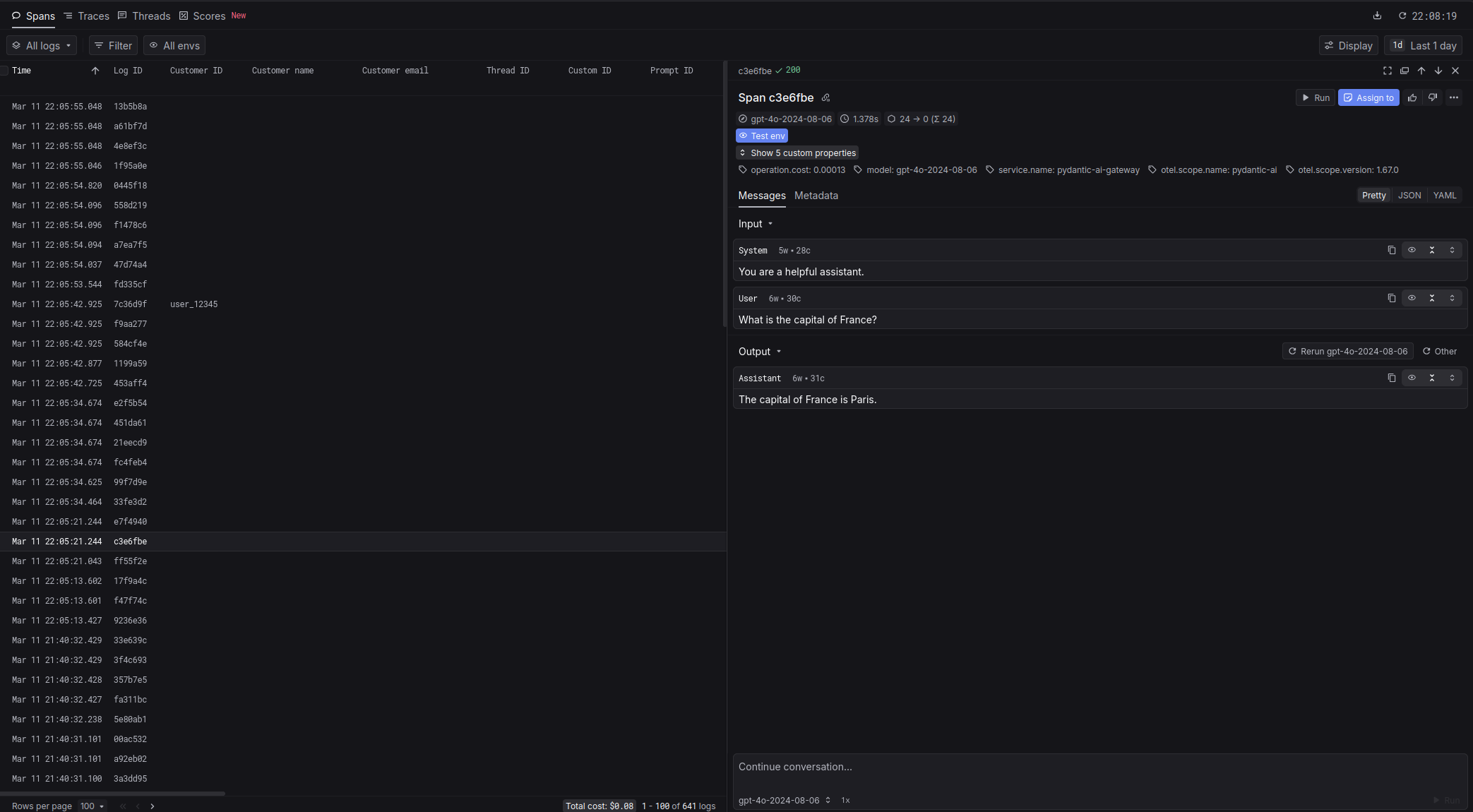Go to the previous span with up arrow
This screenshot has width=1473, height=812.
click(1421, 71)
